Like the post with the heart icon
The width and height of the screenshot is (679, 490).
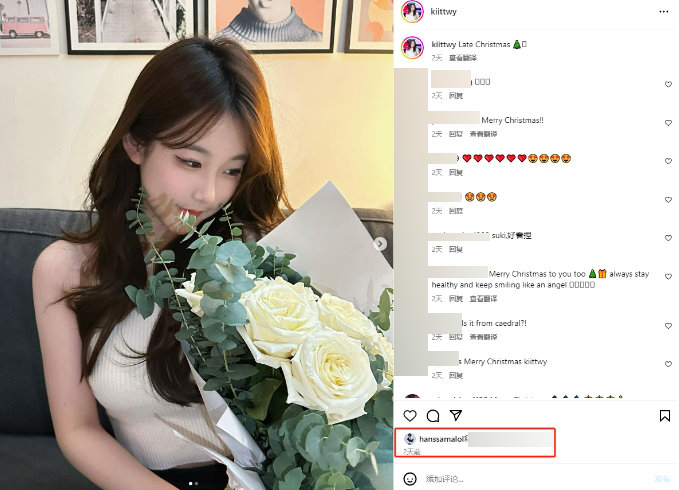point(410,416)
